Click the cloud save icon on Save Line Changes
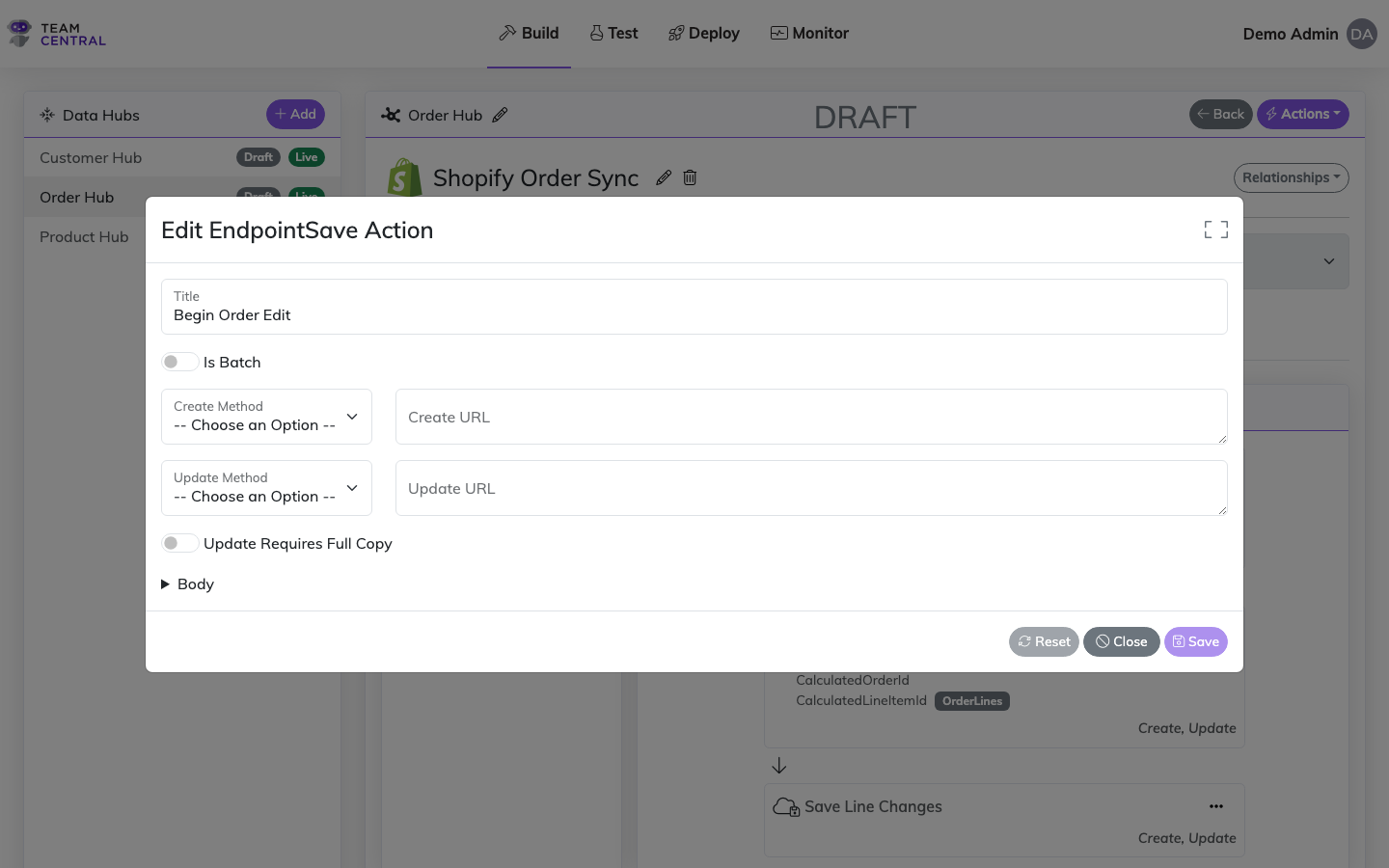The height and width of the screenshot is (868, 1389). point(785,807)
